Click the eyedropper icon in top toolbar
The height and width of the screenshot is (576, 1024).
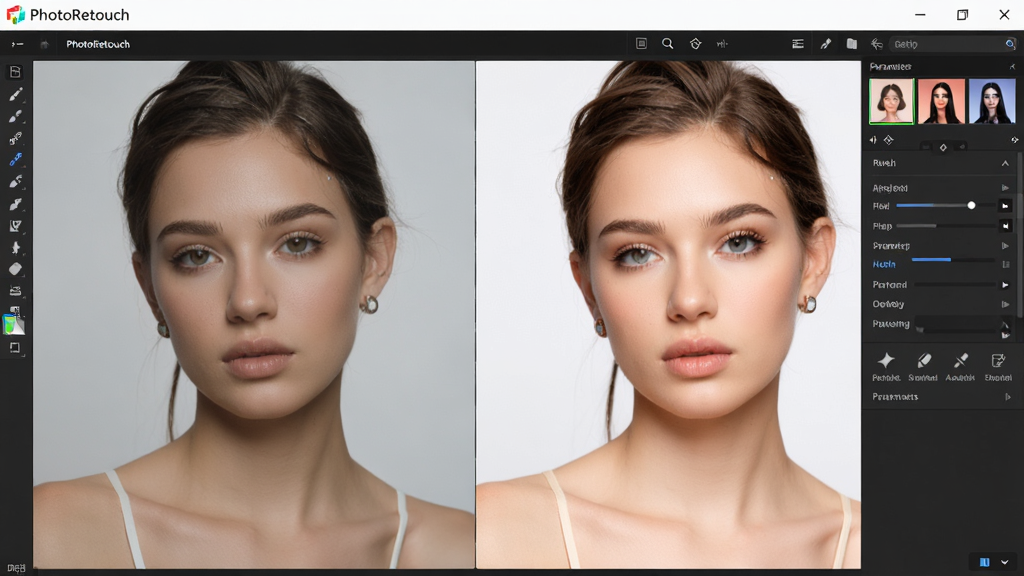pyautogui.click(x=825, y=44)
